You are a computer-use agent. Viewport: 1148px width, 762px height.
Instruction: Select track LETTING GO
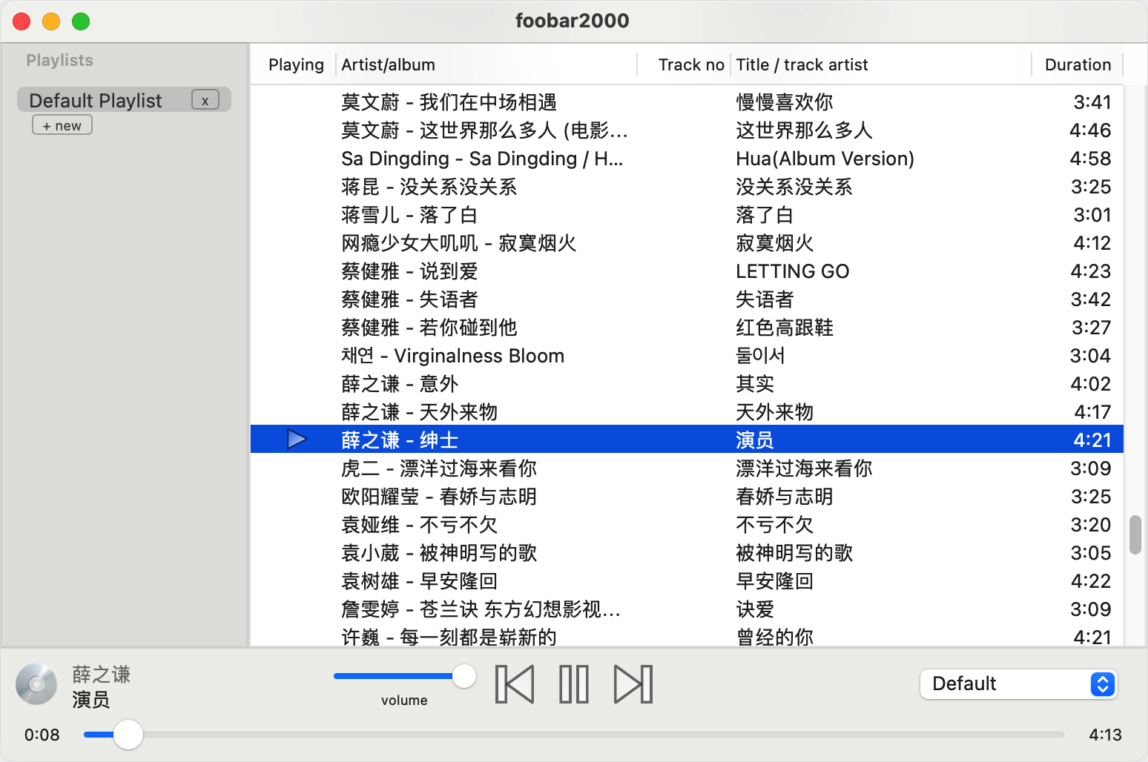792,271
